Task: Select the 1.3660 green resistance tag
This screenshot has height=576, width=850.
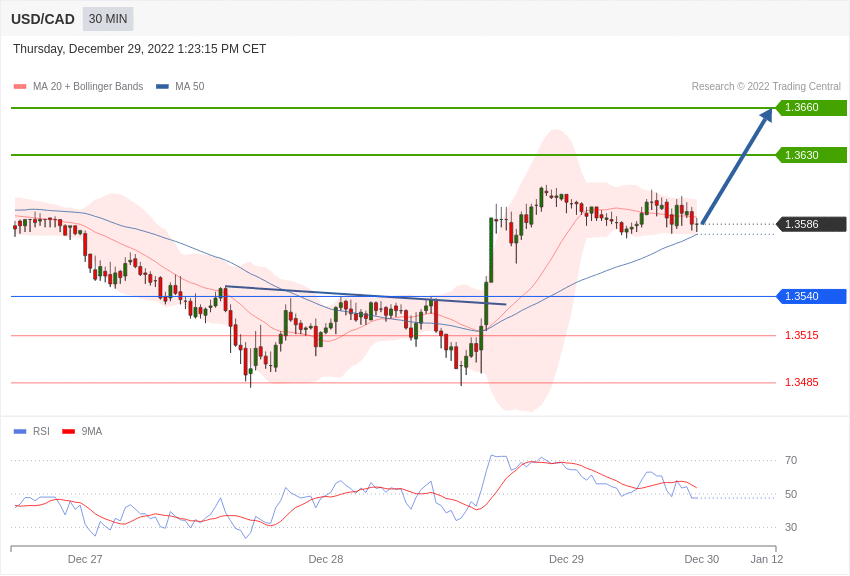Action: [812, 107]
